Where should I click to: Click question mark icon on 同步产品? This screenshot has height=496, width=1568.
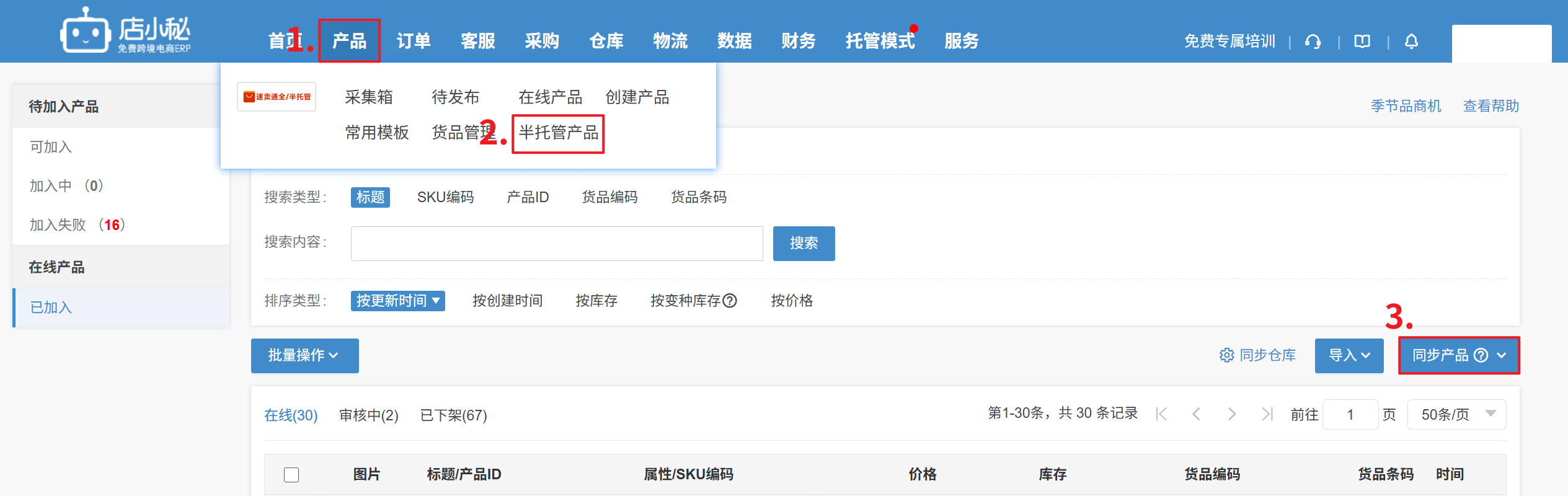click(1481, 355)
